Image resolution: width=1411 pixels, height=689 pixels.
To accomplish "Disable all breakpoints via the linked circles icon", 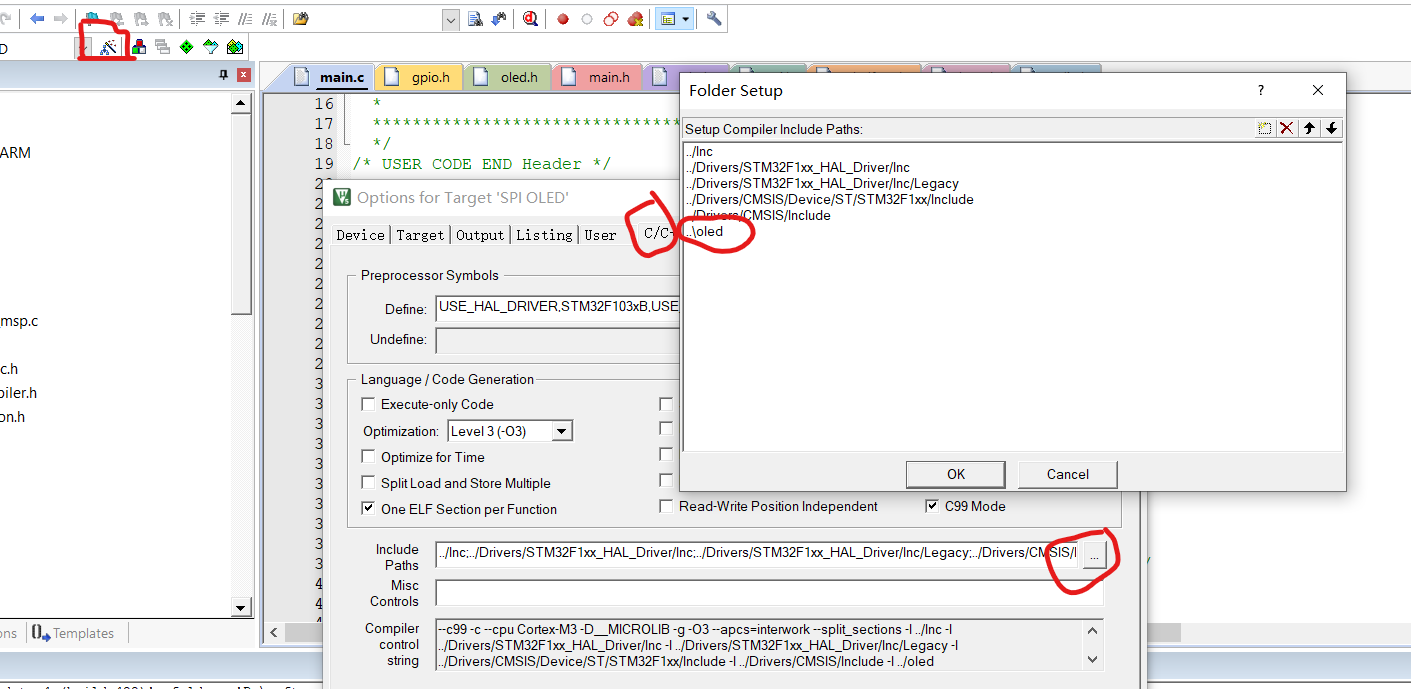I will coord(611,19).
